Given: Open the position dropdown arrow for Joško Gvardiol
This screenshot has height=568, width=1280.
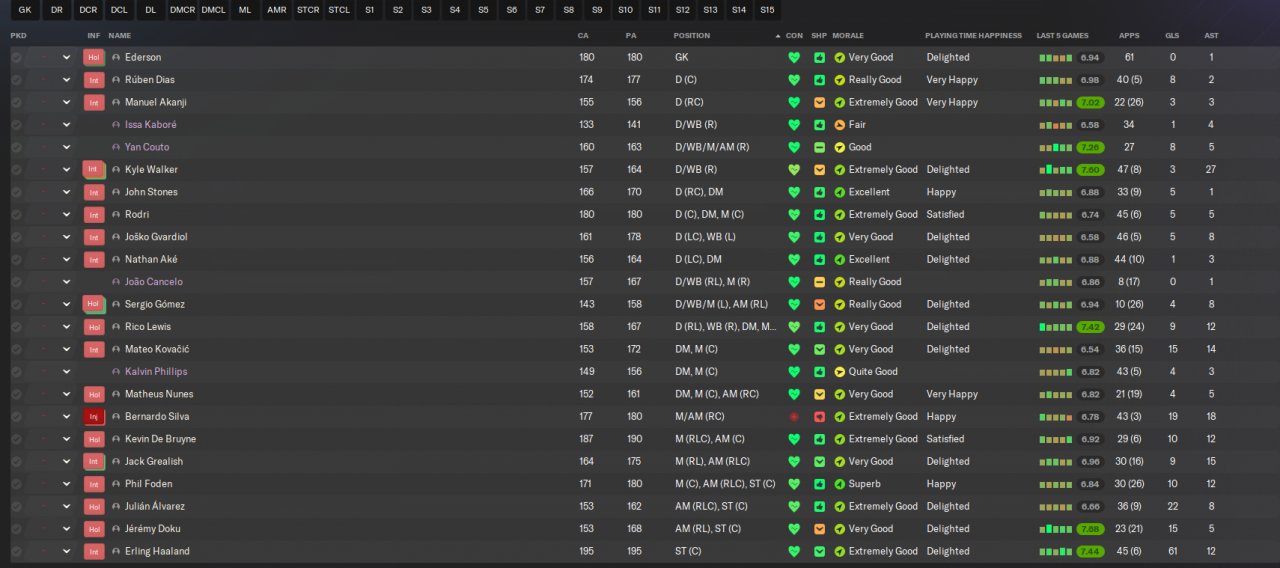Looking at the screenshot, I should tap(66, 237).
